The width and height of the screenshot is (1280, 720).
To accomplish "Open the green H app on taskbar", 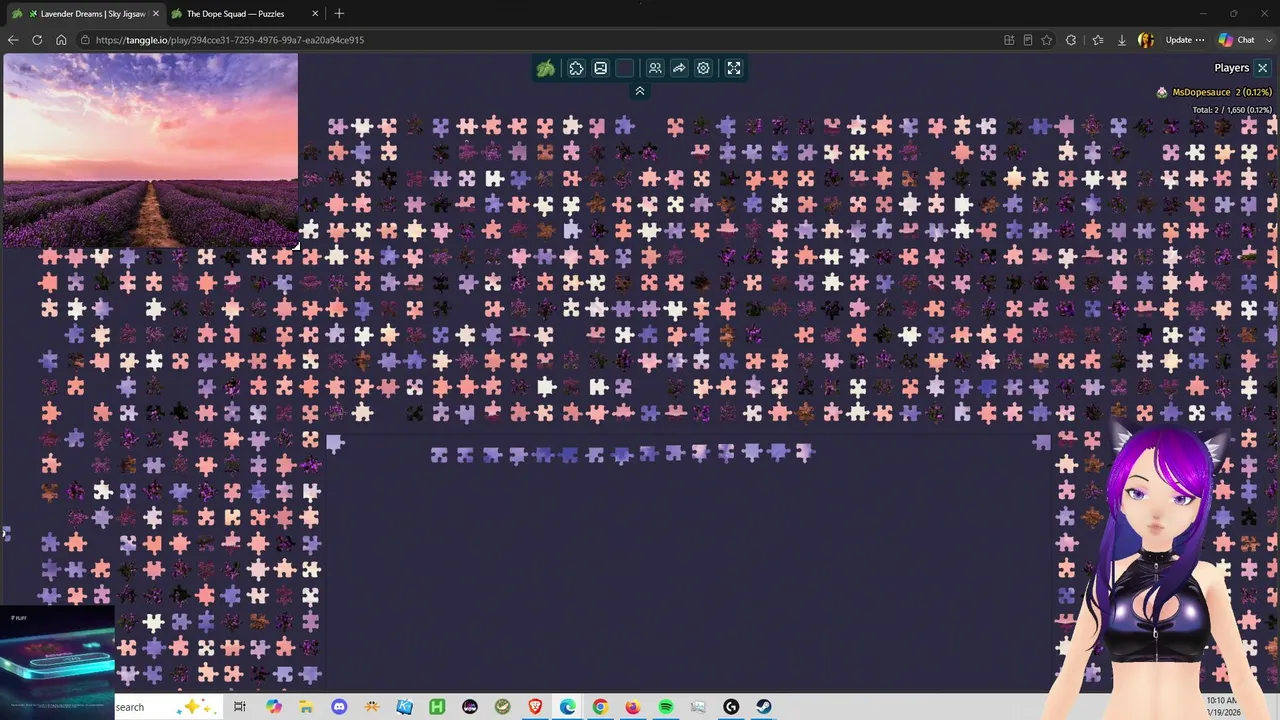I will click(x=437, y=707).
